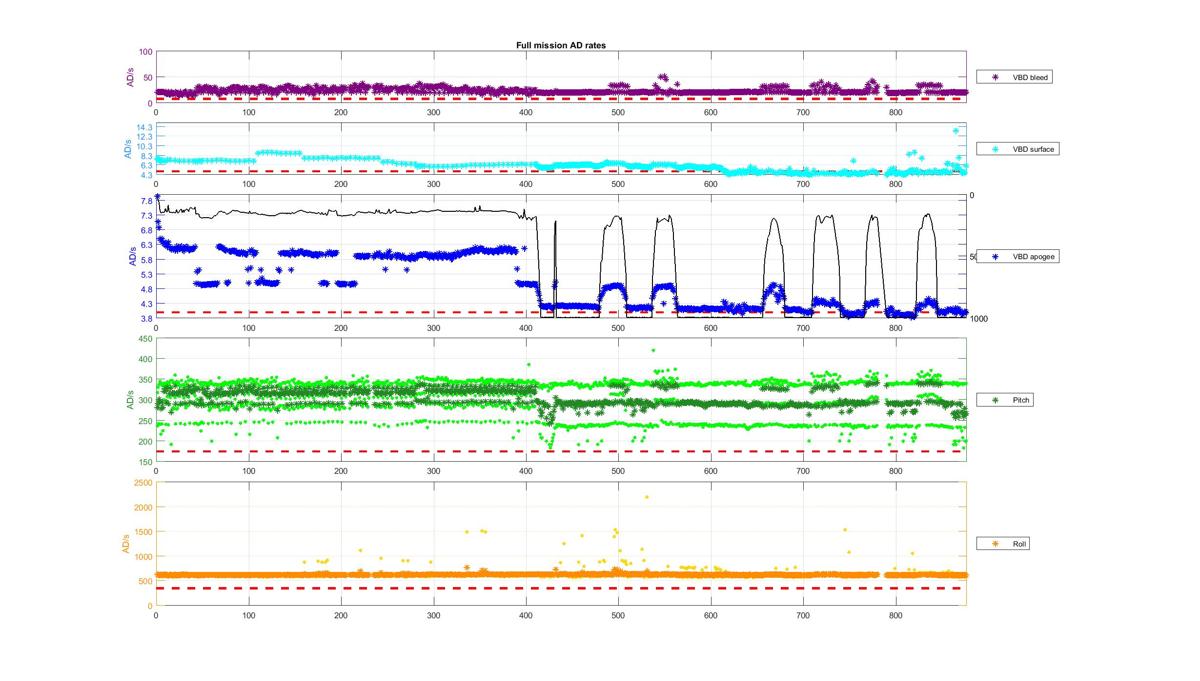Click the red dashed threshold line in Roll plot
The width and height of the screenshot is (1200, 681).
(x=560, y=588)
